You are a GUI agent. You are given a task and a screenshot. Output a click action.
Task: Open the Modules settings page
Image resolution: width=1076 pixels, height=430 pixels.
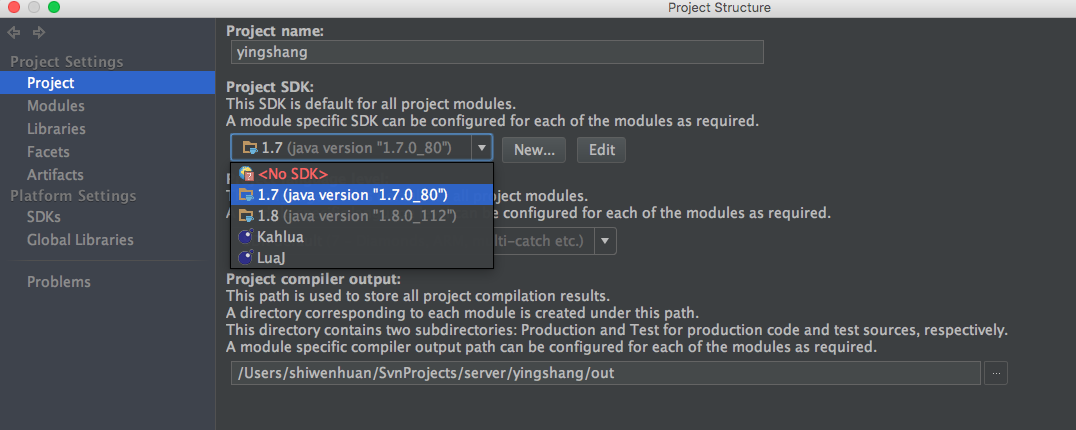click(56, 105)
